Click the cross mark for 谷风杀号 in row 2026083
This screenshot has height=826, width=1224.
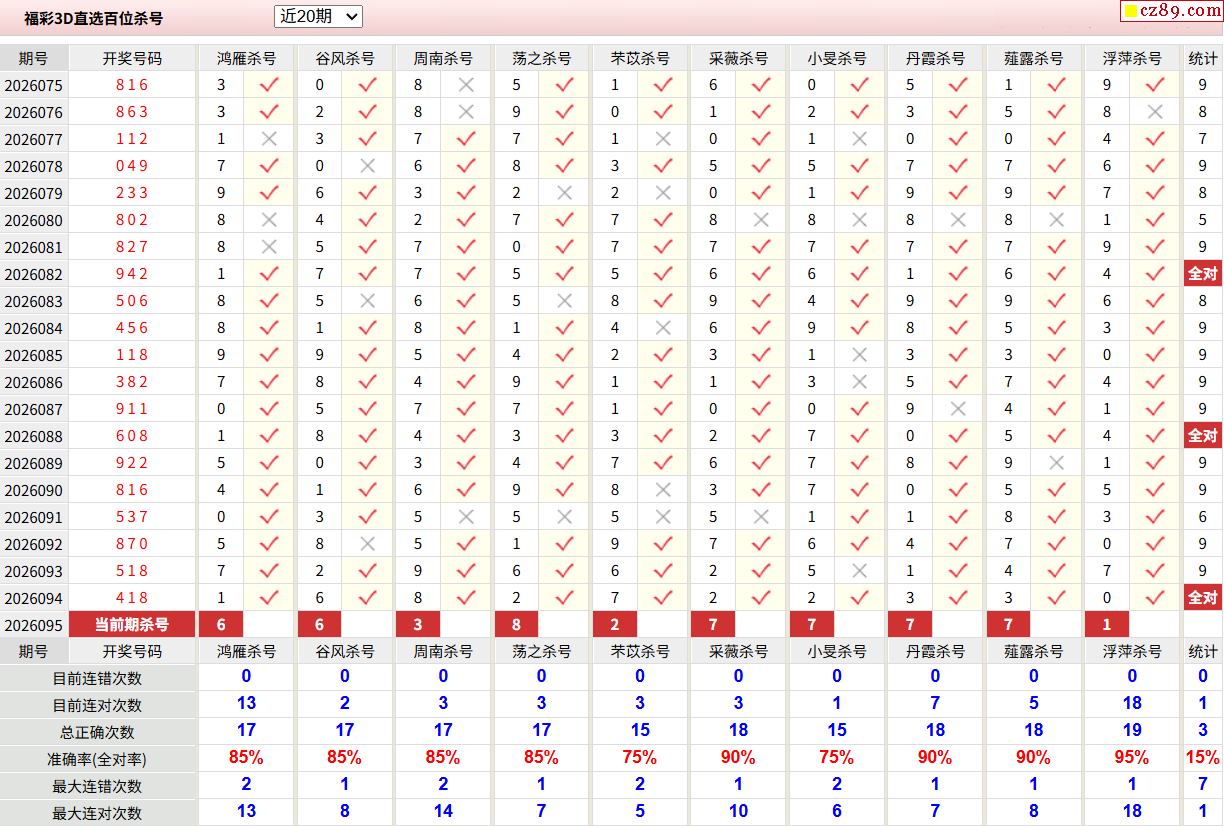tap(367, 301)
